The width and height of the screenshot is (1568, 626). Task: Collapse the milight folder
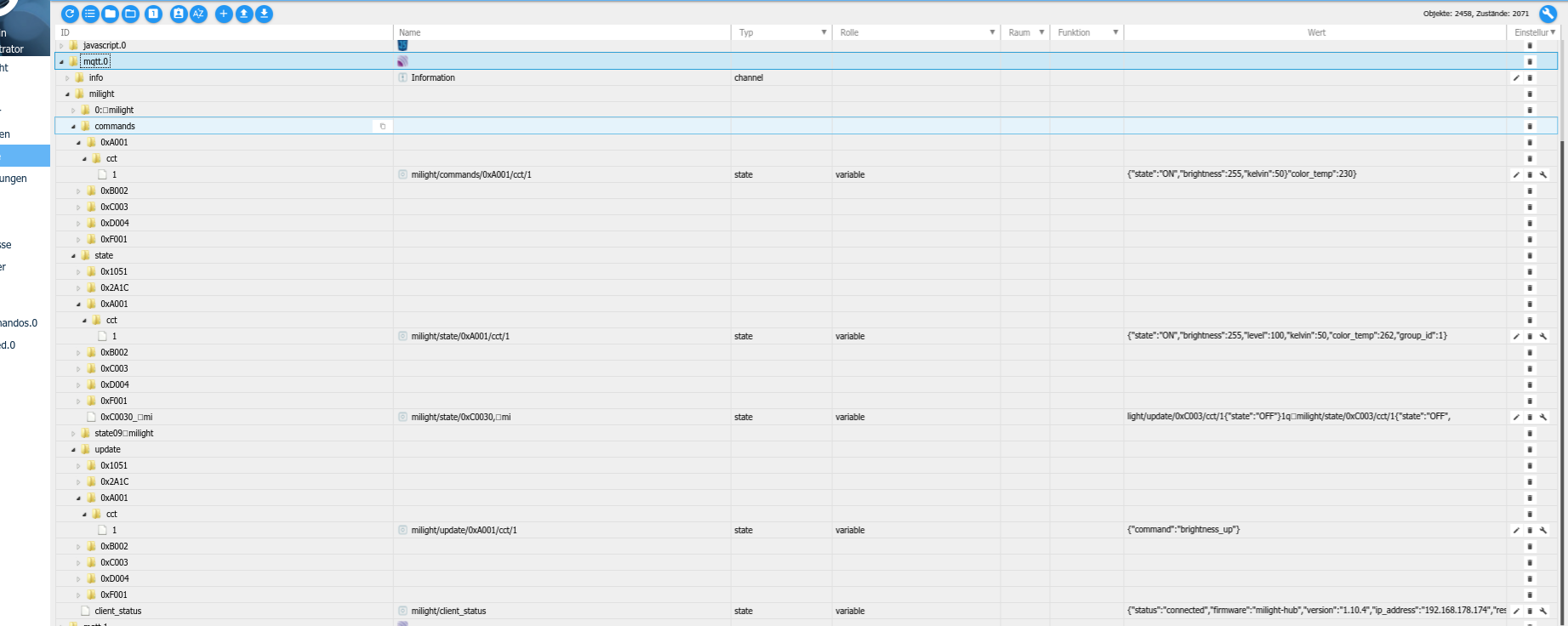coord(67,94)
